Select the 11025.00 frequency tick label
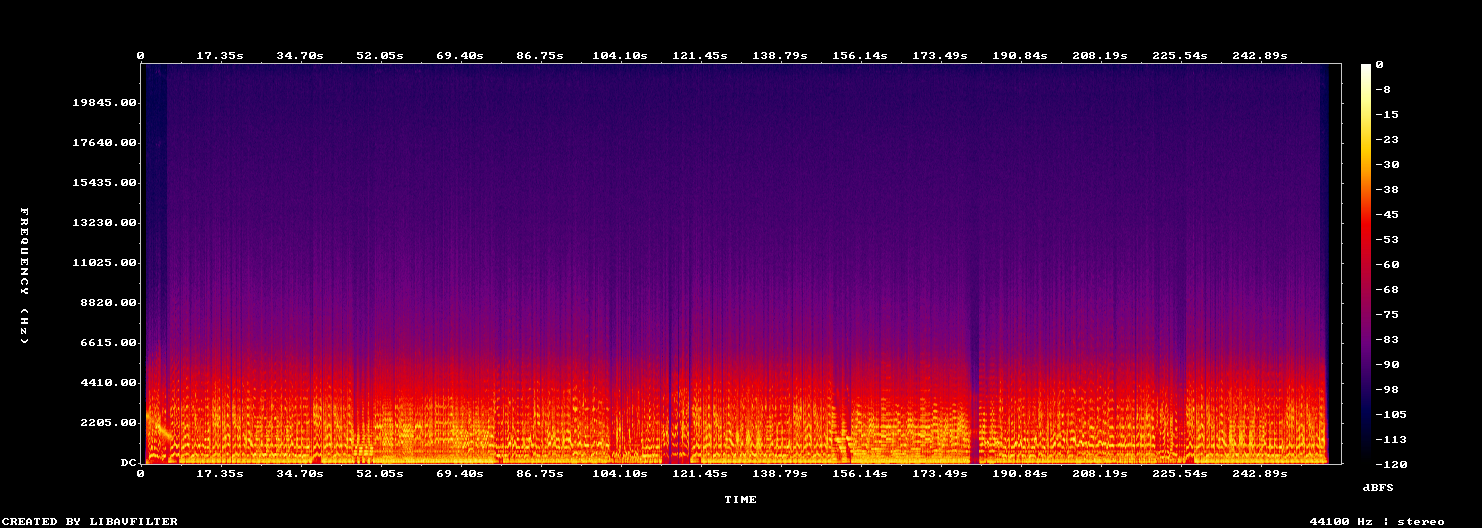1482x528 pixels. coord(104,263)
